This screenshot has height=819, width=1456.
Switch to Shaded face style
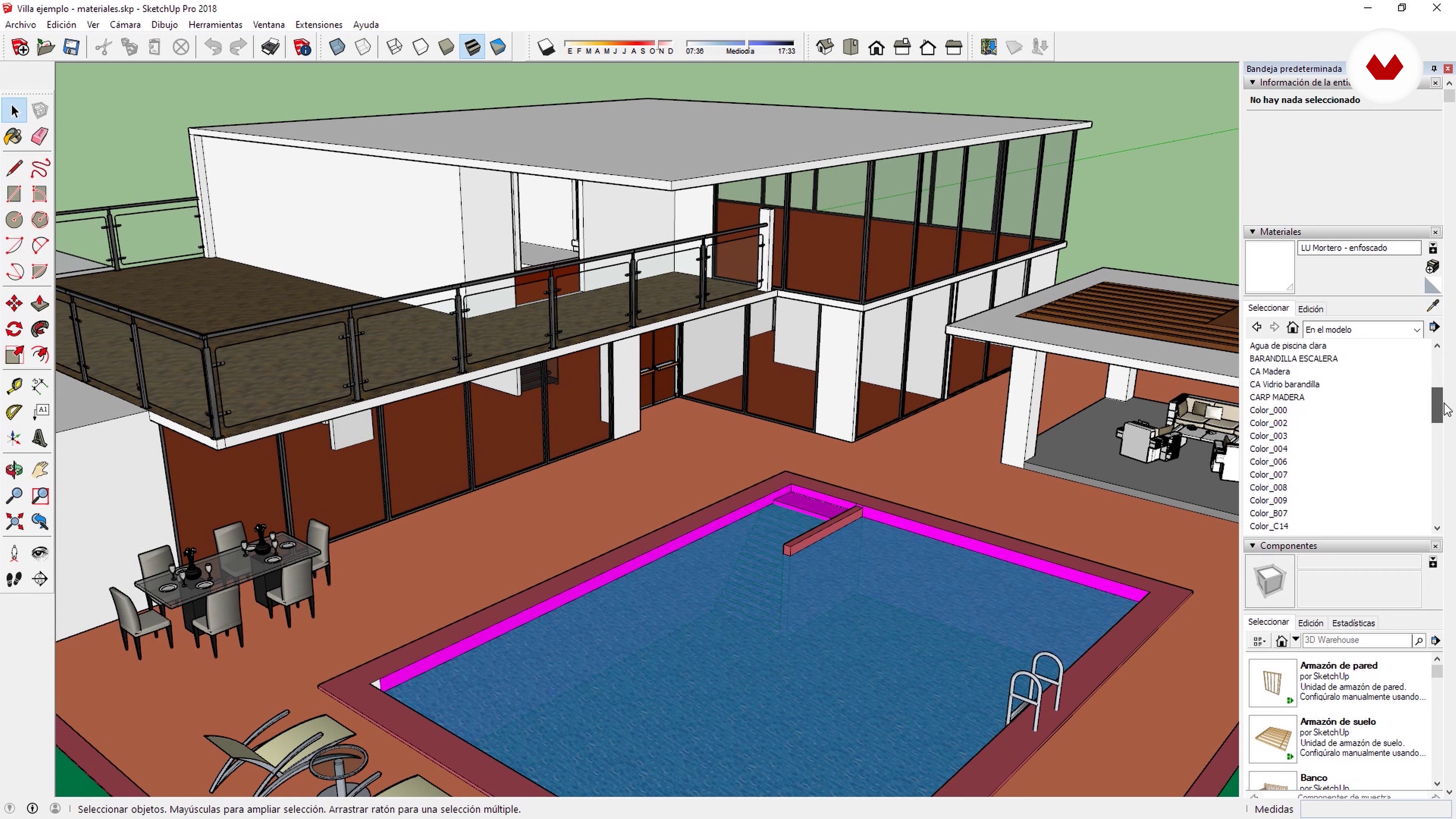[446, 47]
